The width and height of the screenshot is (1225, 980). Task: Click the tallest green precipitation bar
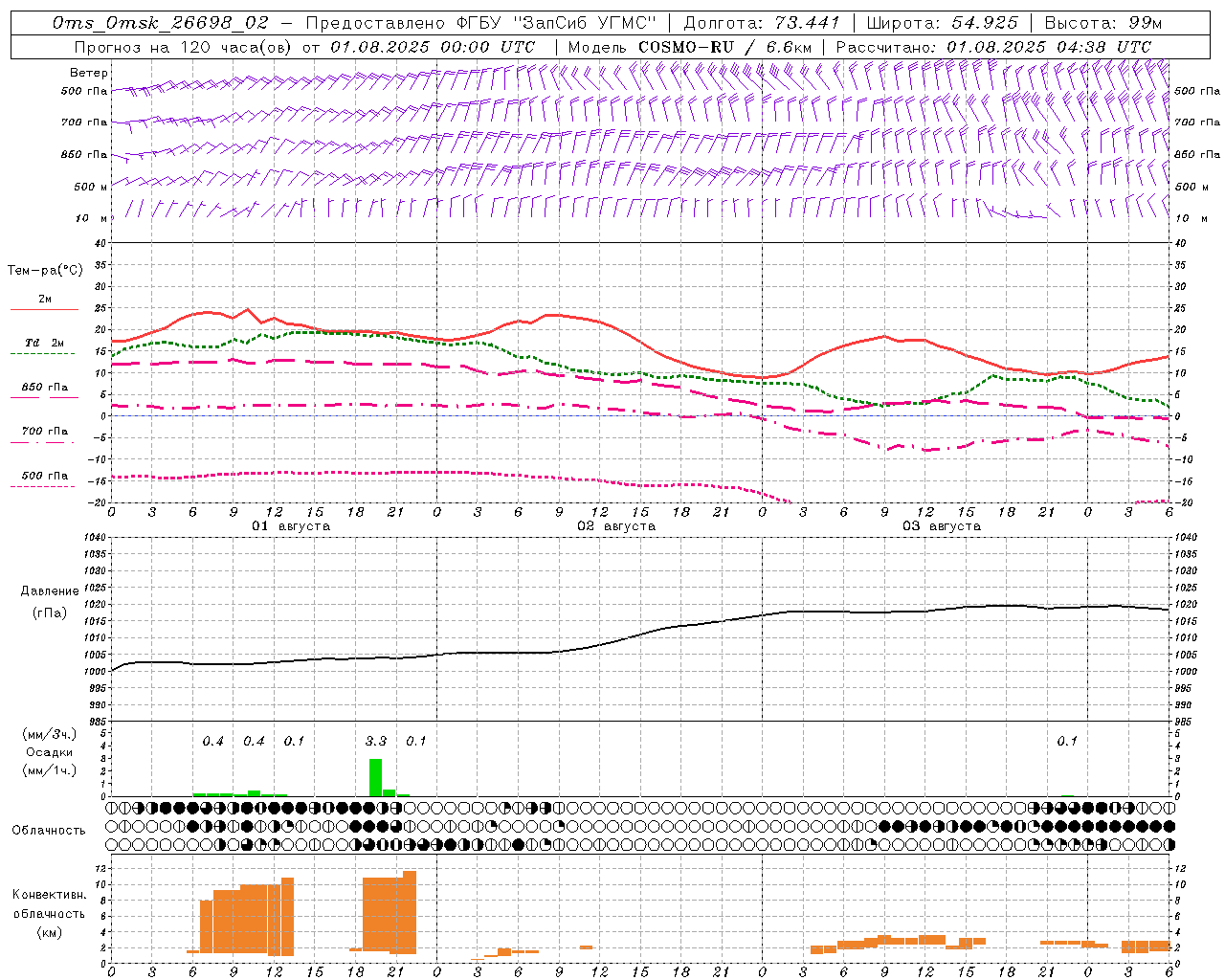(376, 777)
